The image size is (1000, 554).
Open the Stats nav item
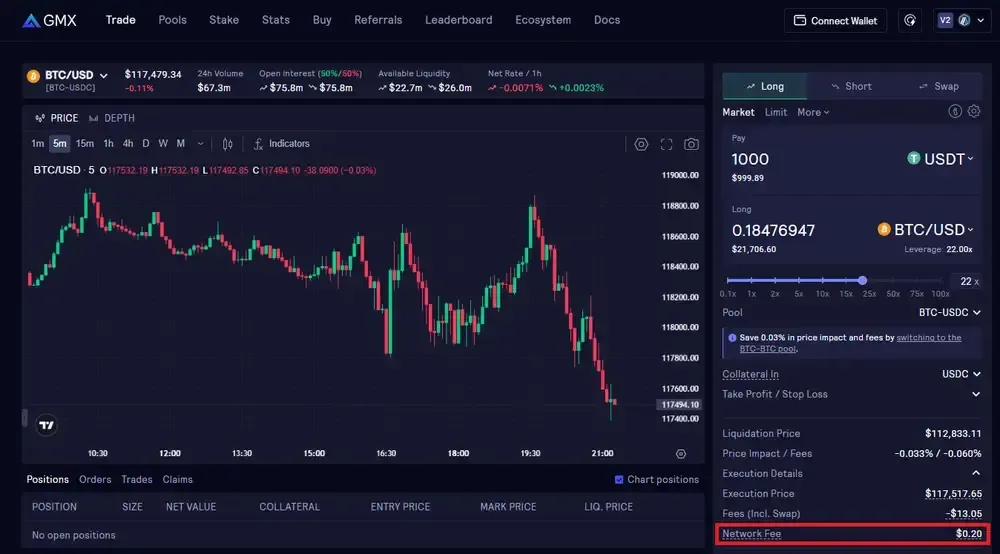pyautogui.click(x=276, y=20)
